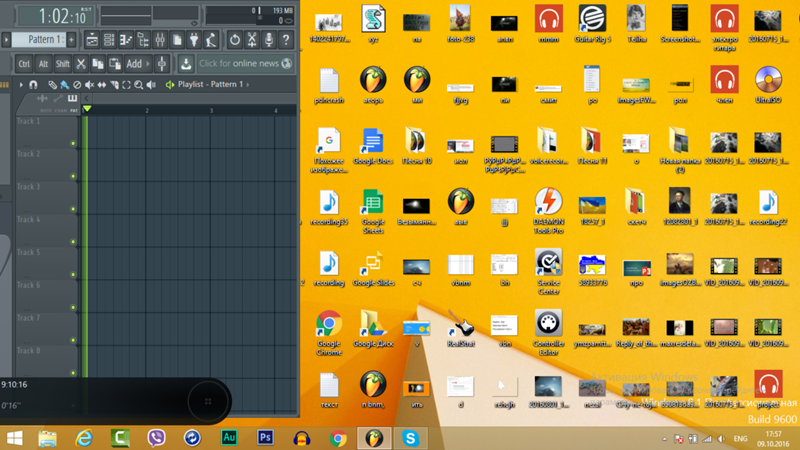Screen dimensions: 800x450
Task: Open Guitar Rig 5 desktop shortcut
Action: (592, 23)
